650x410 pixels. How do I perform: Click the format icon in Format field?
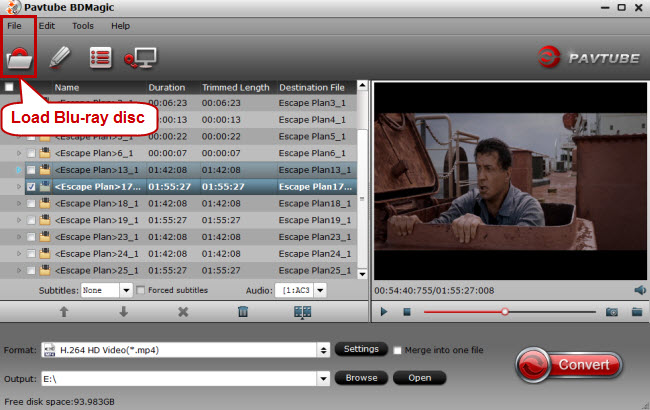[x=50, y=350]
